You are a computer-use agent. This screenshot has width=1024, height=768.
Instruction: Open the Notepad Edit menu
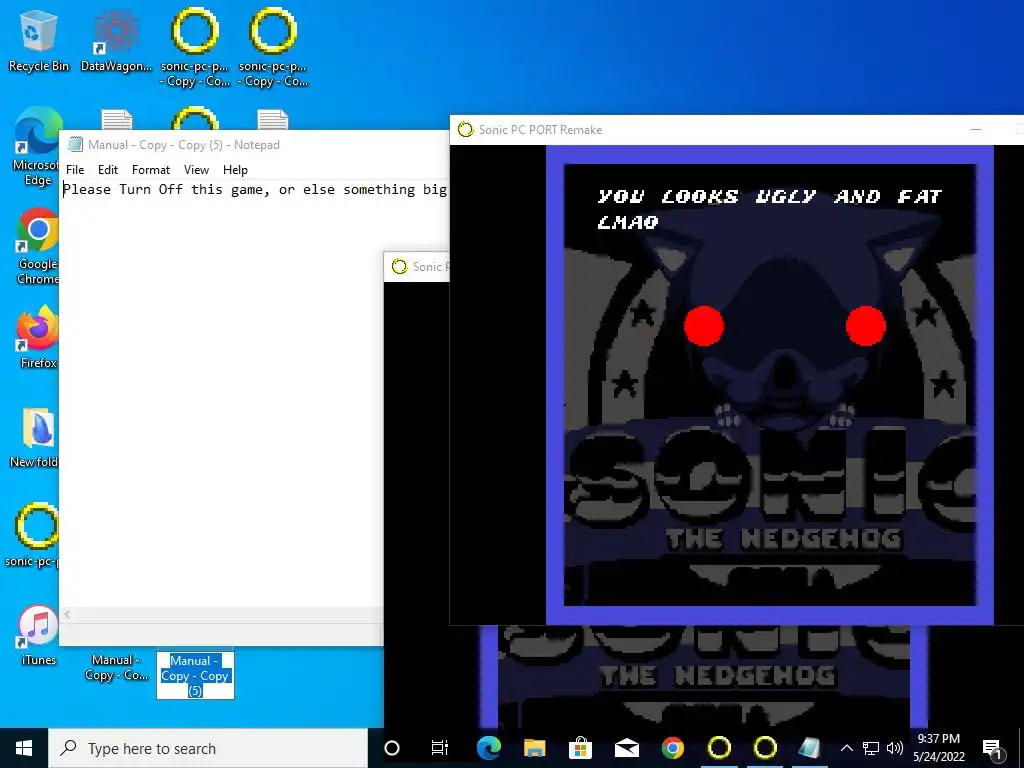[x=108, y=170]
